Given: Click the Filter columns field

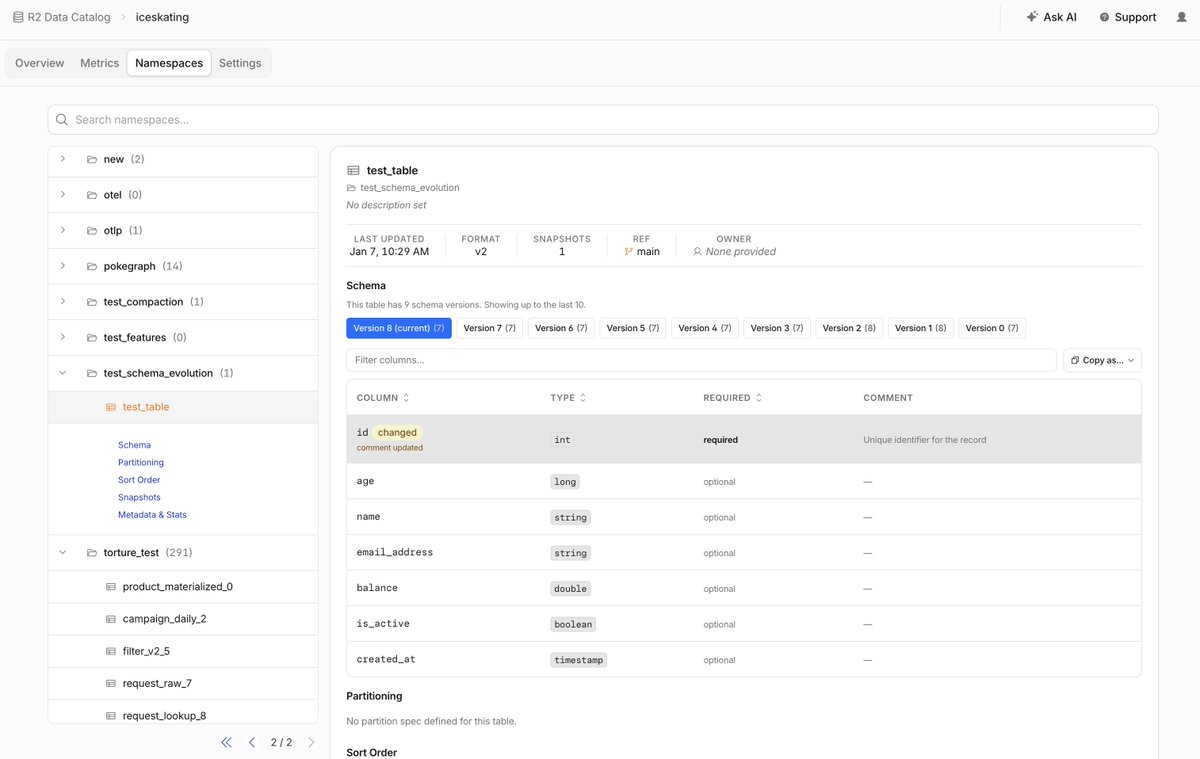Looking at the screenshot, I should pos(701,360).
